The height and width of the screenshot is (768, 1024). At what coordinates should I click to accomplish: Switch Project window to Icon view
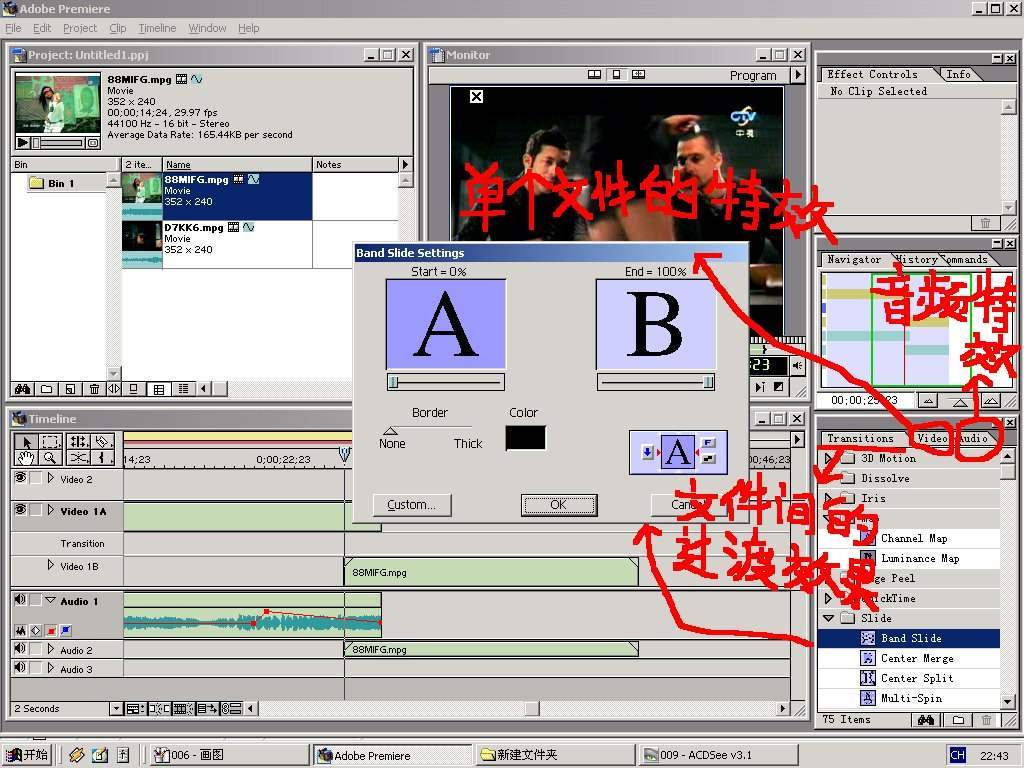[134, 389]
